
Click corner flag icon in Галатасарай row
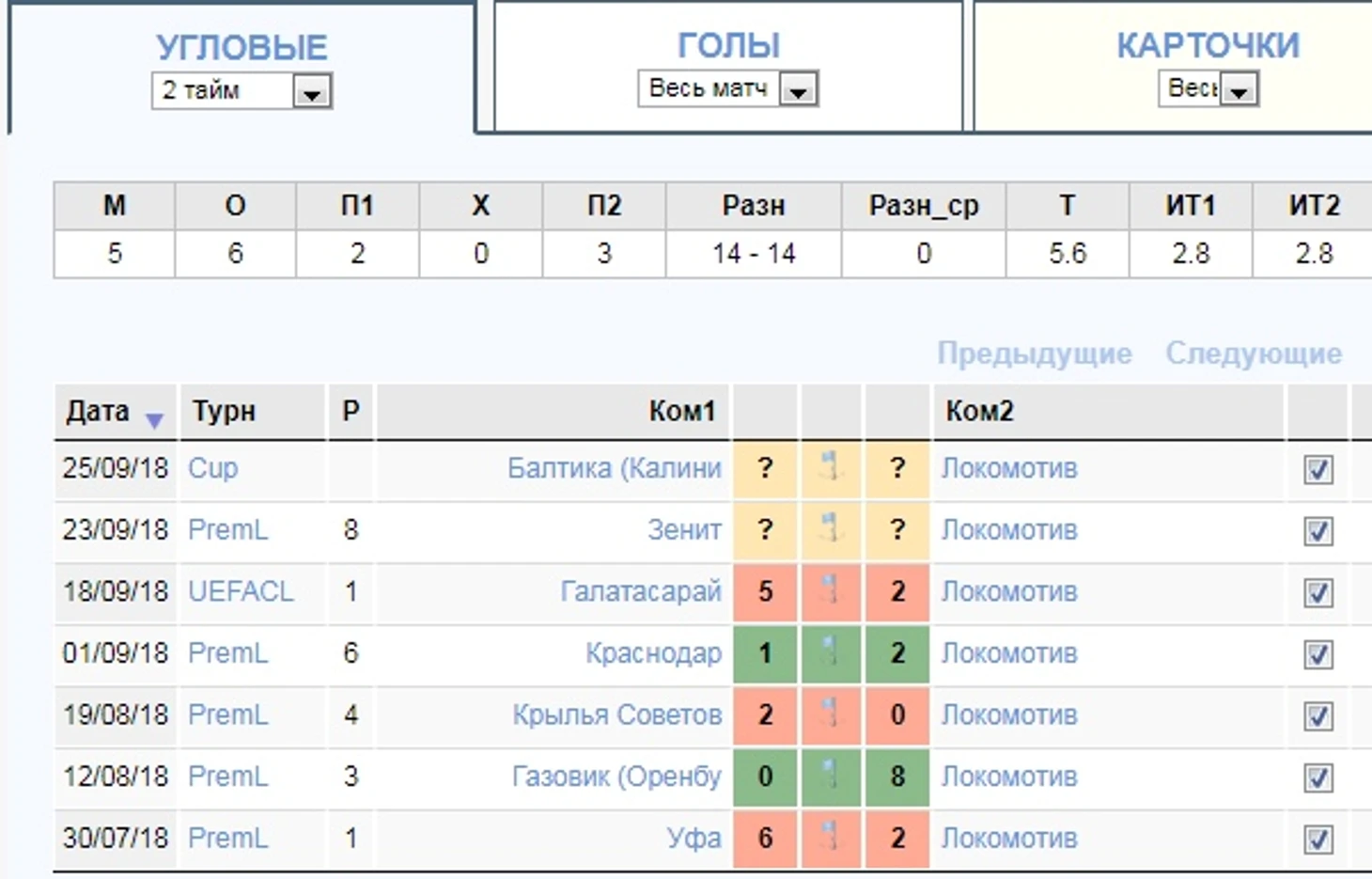coord(830,591)
